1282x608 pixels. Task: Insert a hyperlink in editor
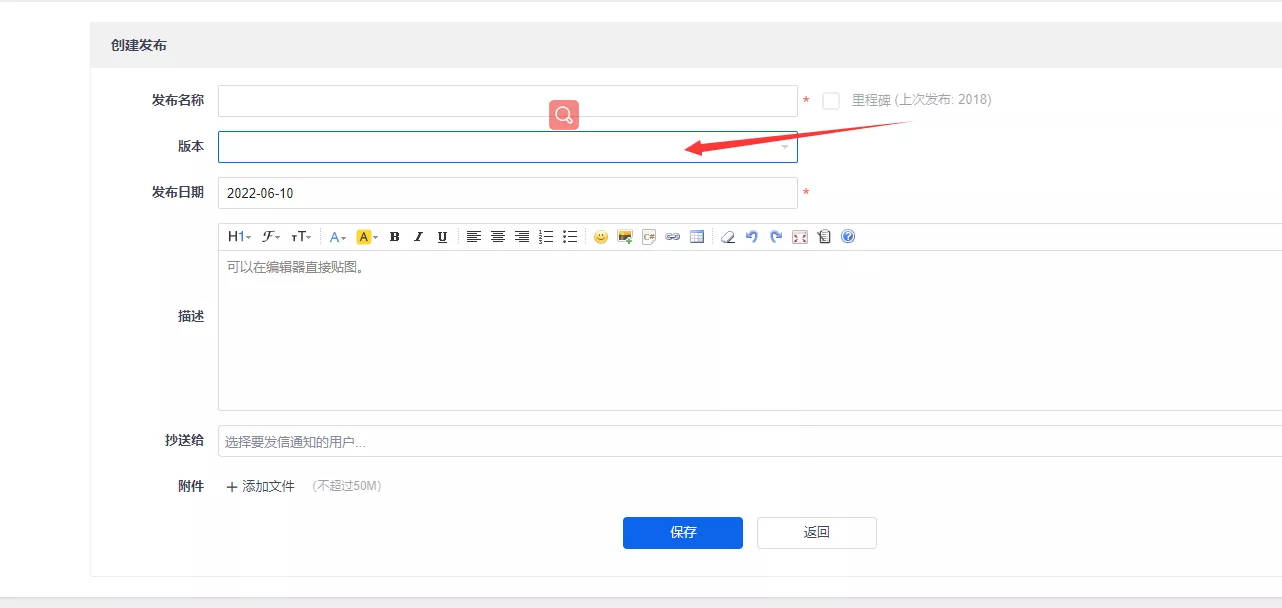673,237
